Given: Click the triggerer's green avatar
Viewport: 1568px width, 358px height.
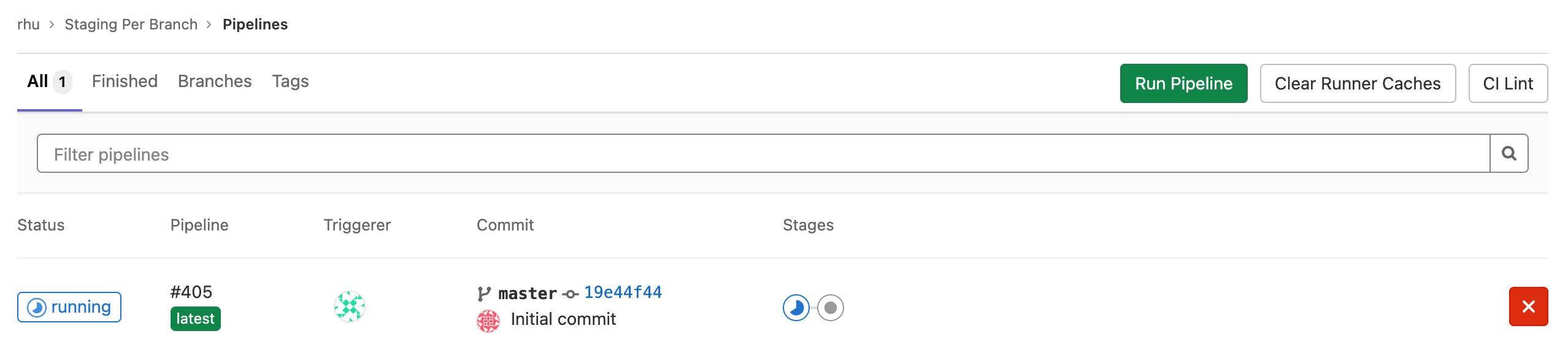Looking at the screenshot, I should point(350,307).
